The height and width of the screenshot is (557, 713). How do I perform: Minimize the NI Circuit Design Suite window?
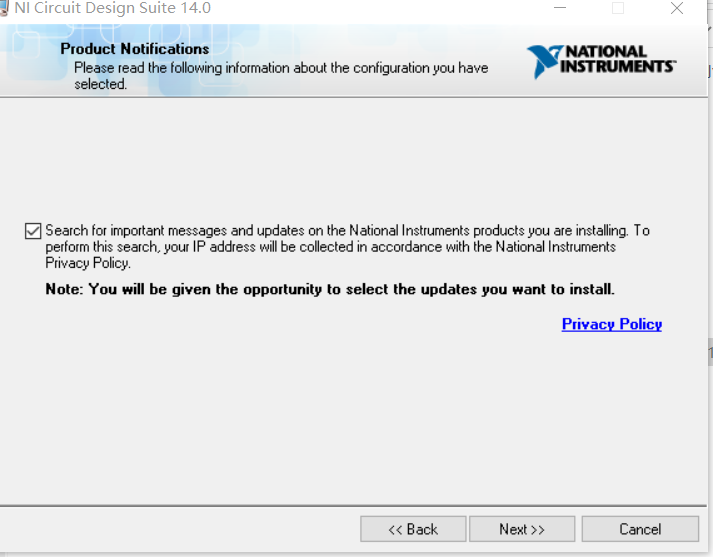[x=560, y=8]
